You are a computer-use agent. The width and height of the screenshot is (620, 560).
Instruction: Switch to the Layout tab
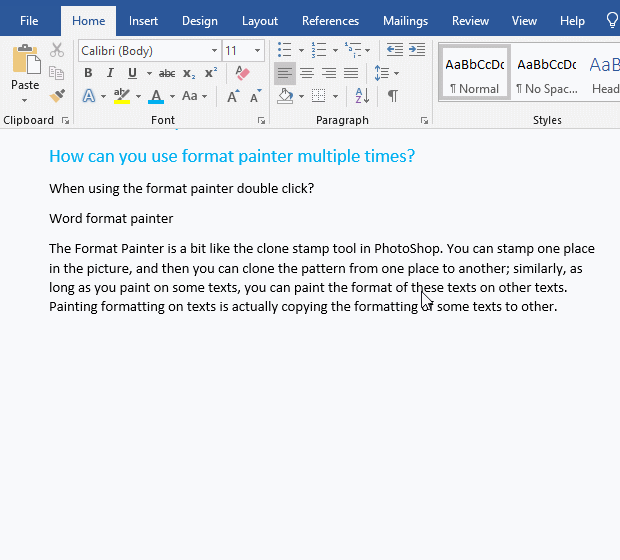(x=260, y=21)
